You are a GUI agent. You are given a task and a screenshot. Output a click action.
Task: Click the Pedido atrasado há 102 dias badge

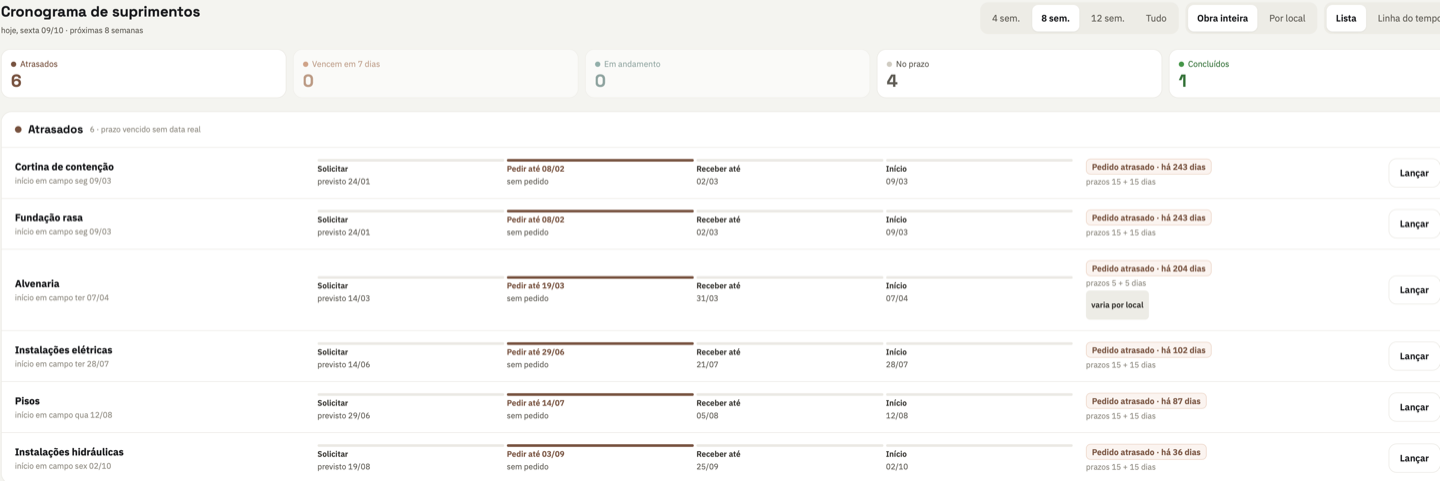[x=1148, y=351]
